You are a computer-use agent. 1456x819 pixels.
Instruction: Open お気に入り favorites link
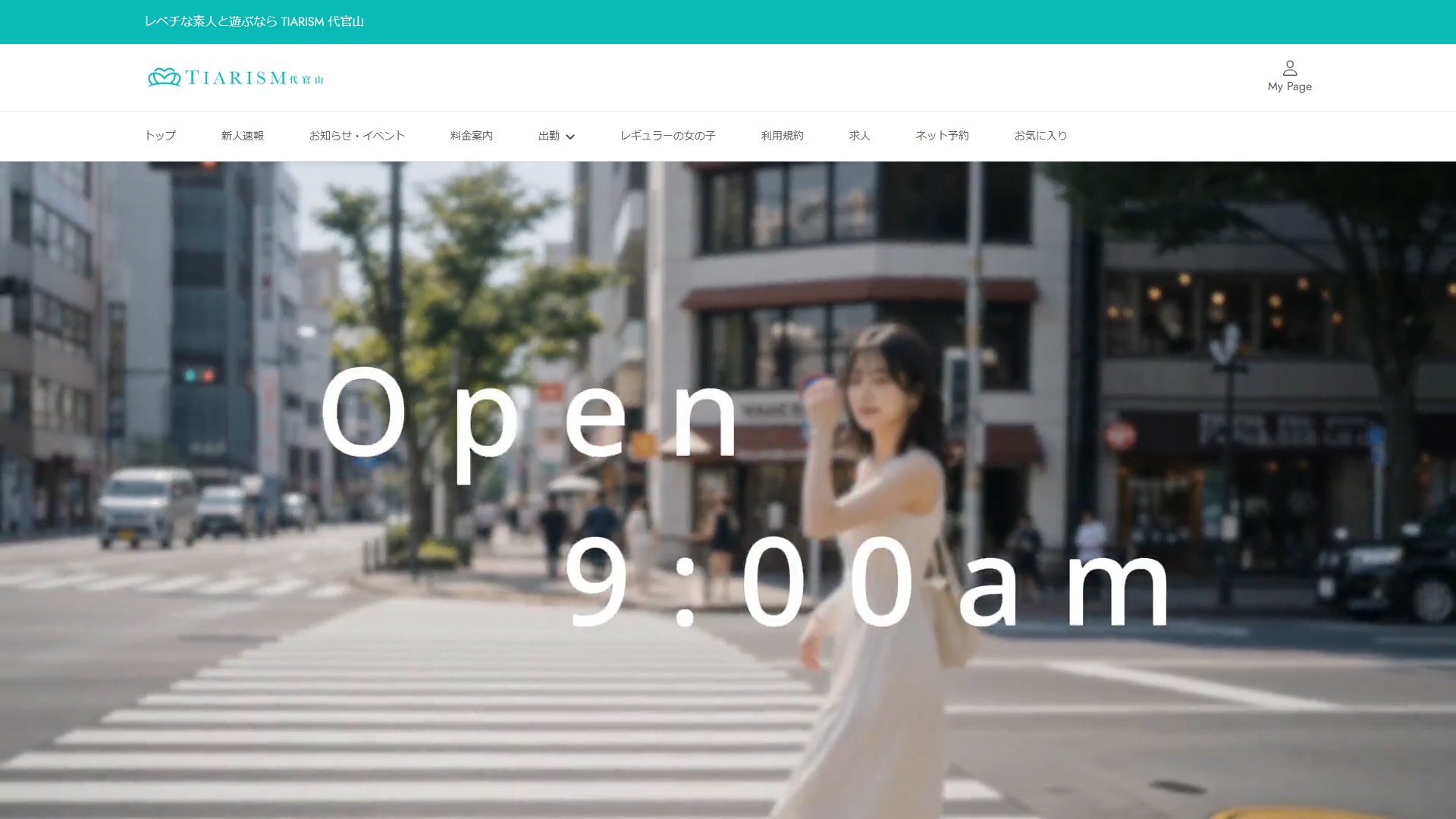pyautogui.click(x=1041, y=136)
